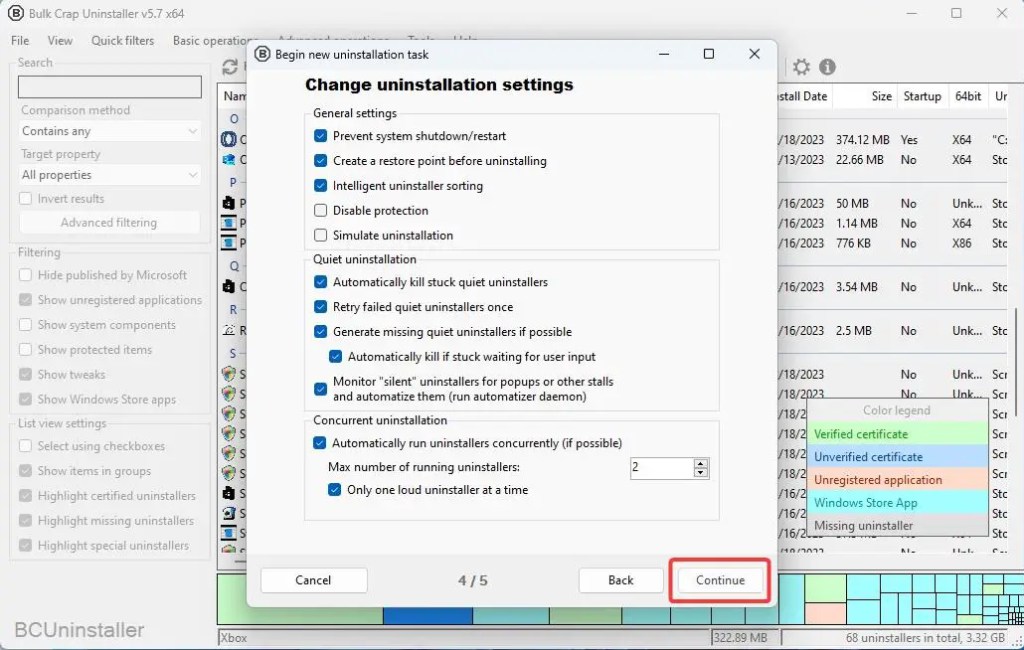
Task: Toggle Generate missing quiet uninstallers if possible
Action: coord(320,332)
